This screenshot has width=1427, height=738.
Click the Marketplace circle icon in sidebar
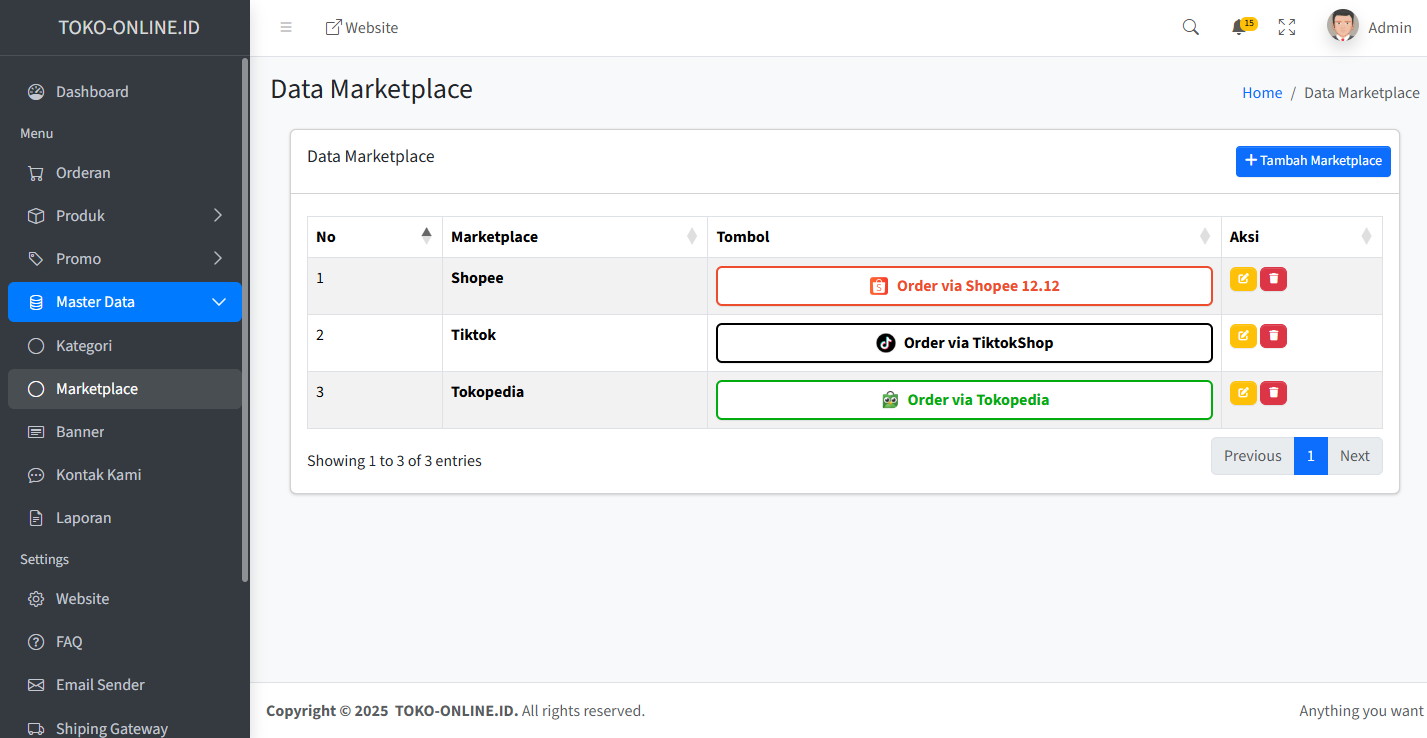tap(36, 389)
